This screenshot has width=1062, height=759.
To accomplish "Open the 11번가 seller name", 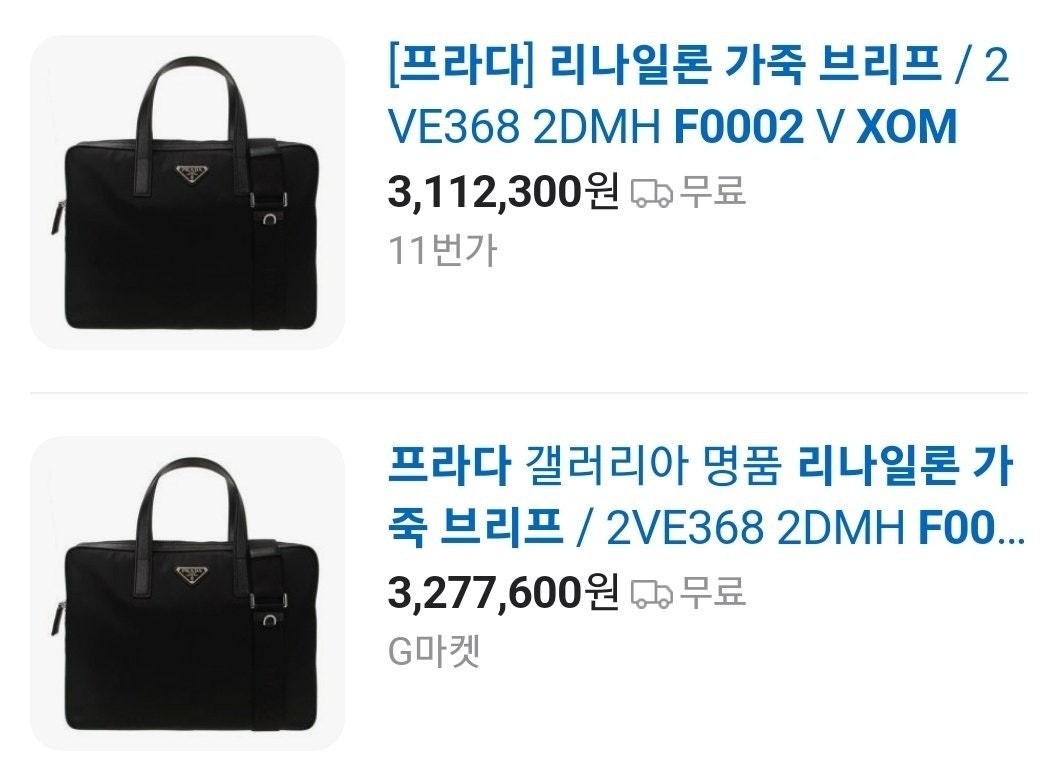I will pos(443,251).
